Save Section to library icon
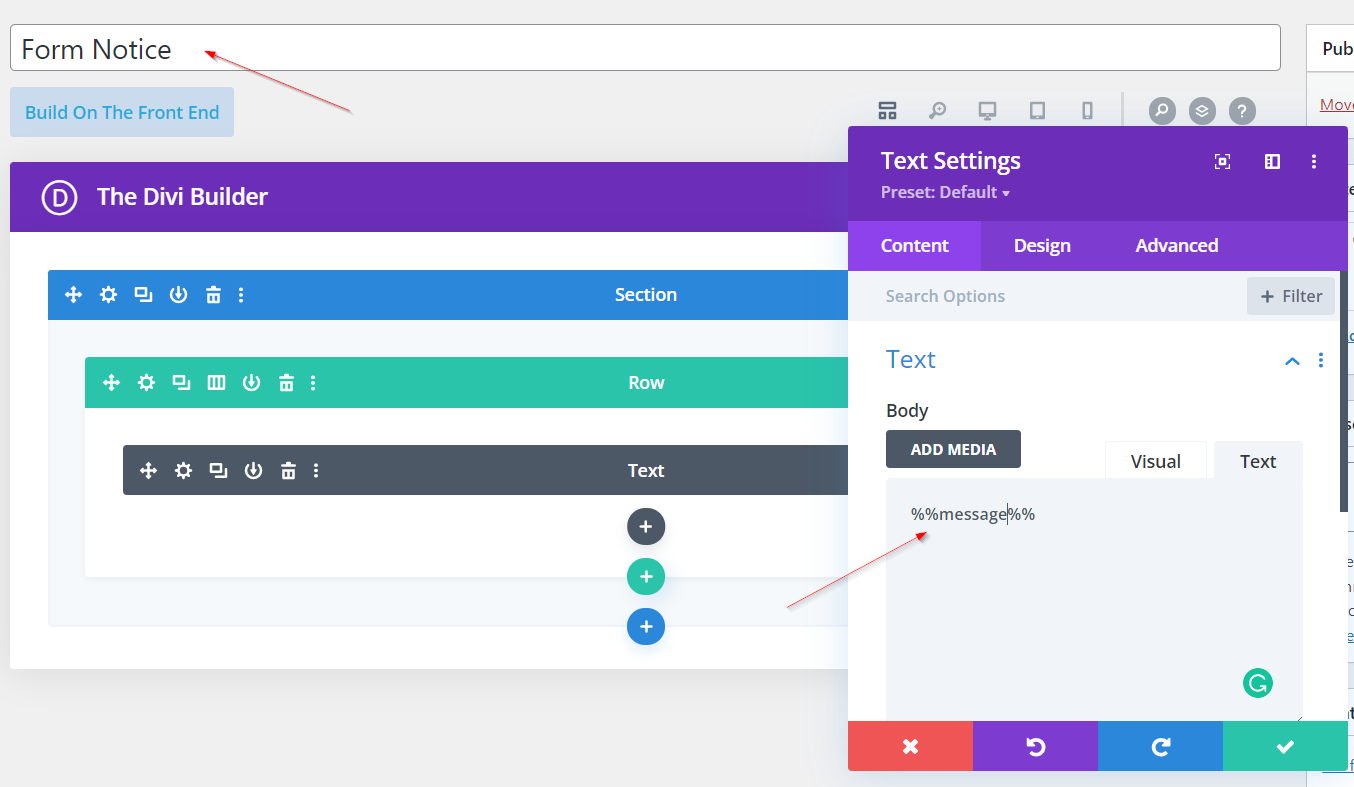This screenshot has height=787, width=1354. pos(178,295)
